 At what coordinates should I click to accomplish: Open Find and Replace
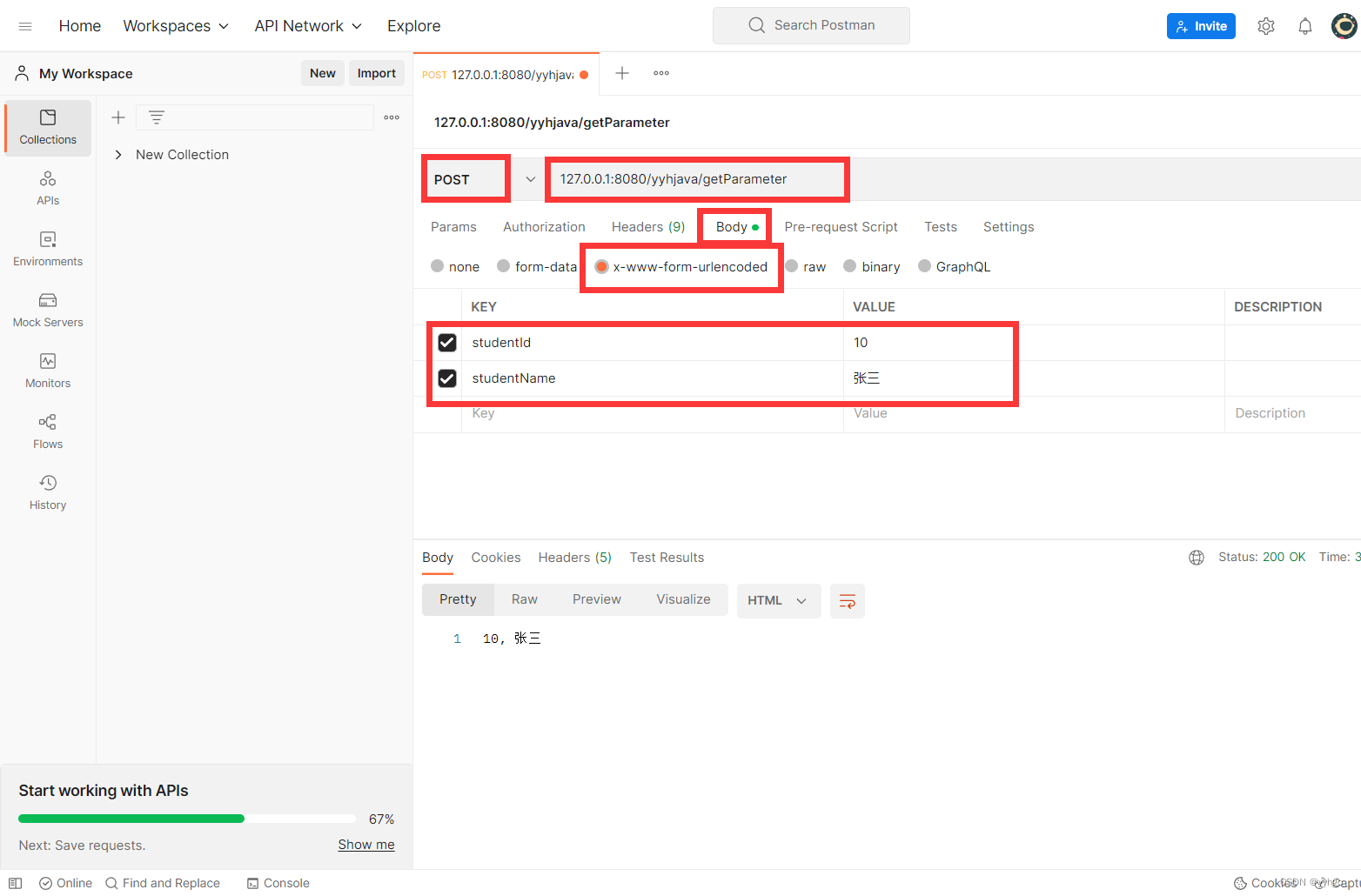163,883
